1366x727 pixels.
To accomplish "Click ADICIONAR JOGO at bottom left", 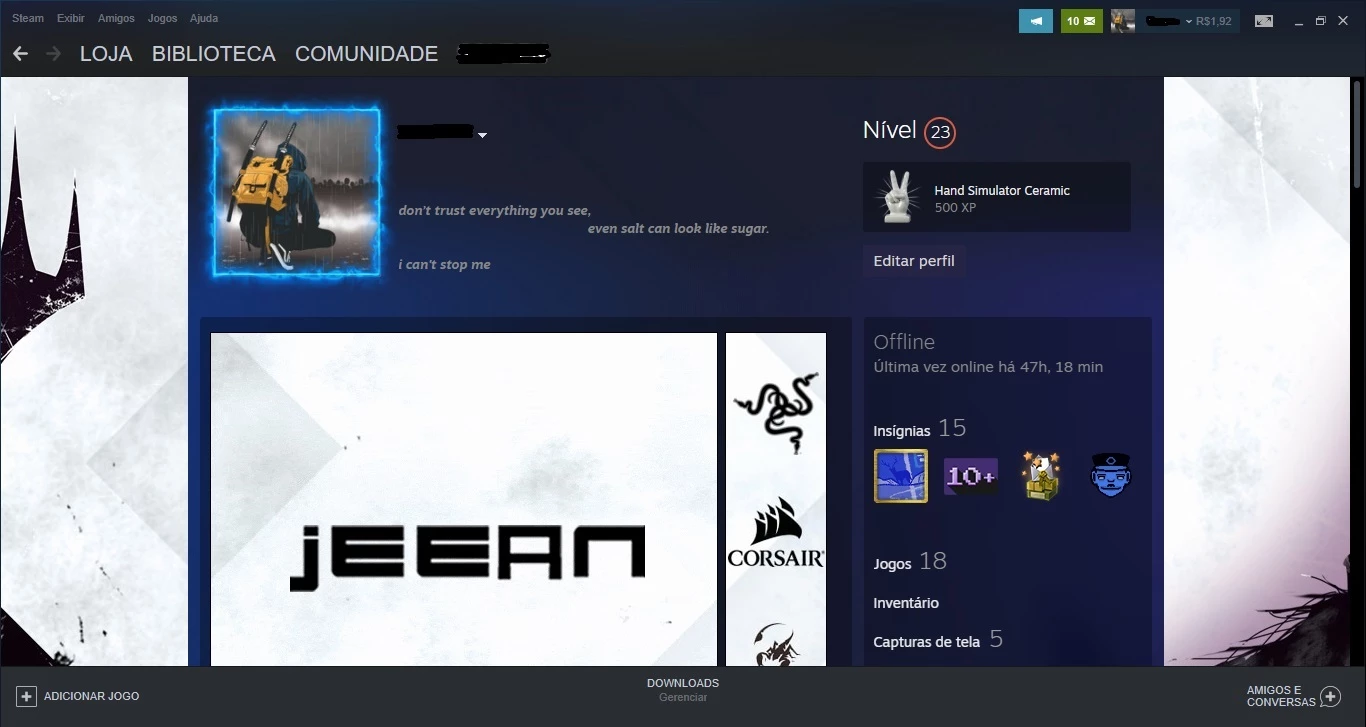I will click(x=92, y=696).
